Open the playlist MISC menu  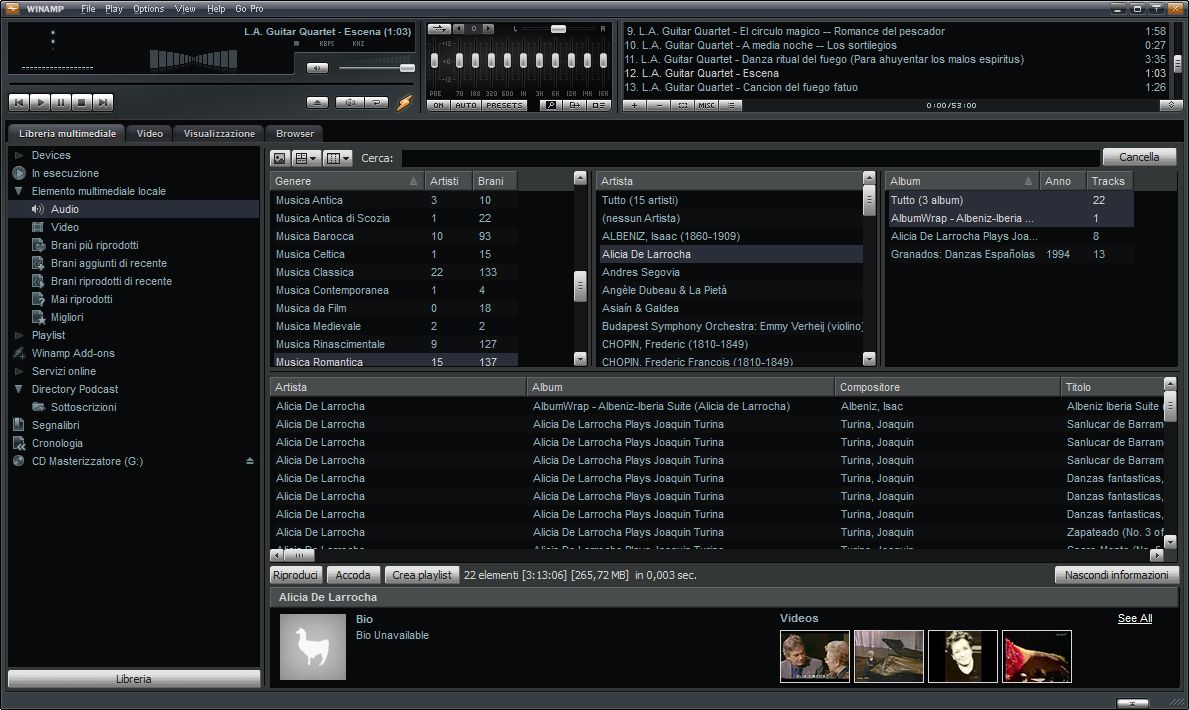[706, 105]
